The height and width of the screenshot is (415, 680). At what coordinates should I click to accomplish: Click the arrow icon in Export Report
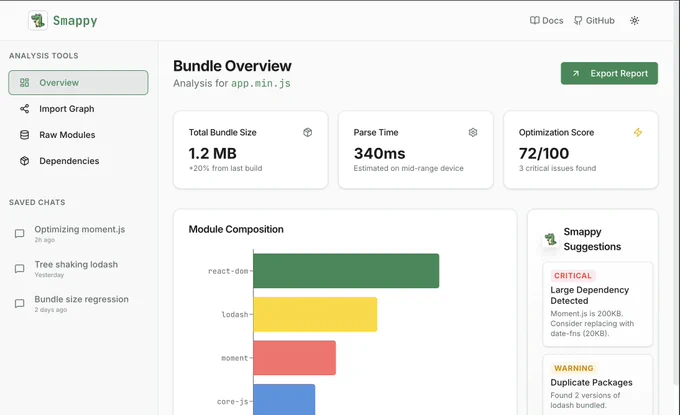pyautogui.click(x=575, y=73)
